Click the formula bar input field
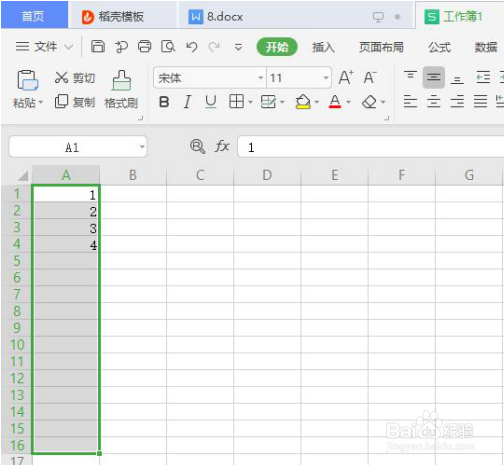This screenshot has height=465, width=504. [370, 146]
